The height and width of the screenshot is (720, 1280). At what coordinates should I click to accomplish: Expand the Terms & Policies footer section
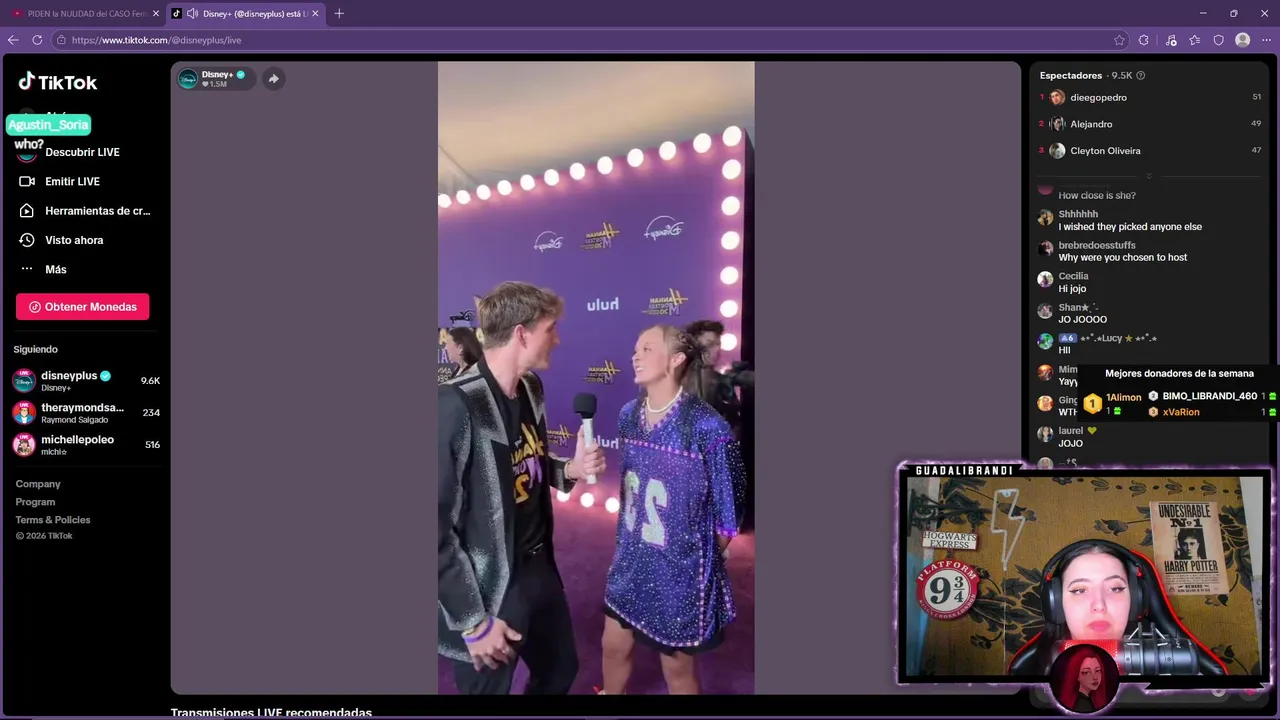coord(53,520)
